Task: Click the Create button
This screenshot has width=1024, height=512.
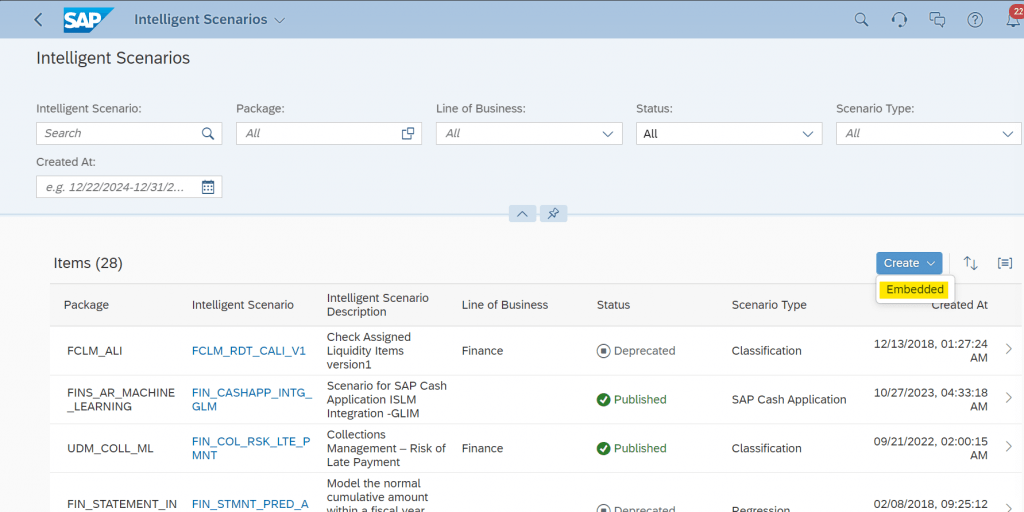Action: [x=909, y=263]
